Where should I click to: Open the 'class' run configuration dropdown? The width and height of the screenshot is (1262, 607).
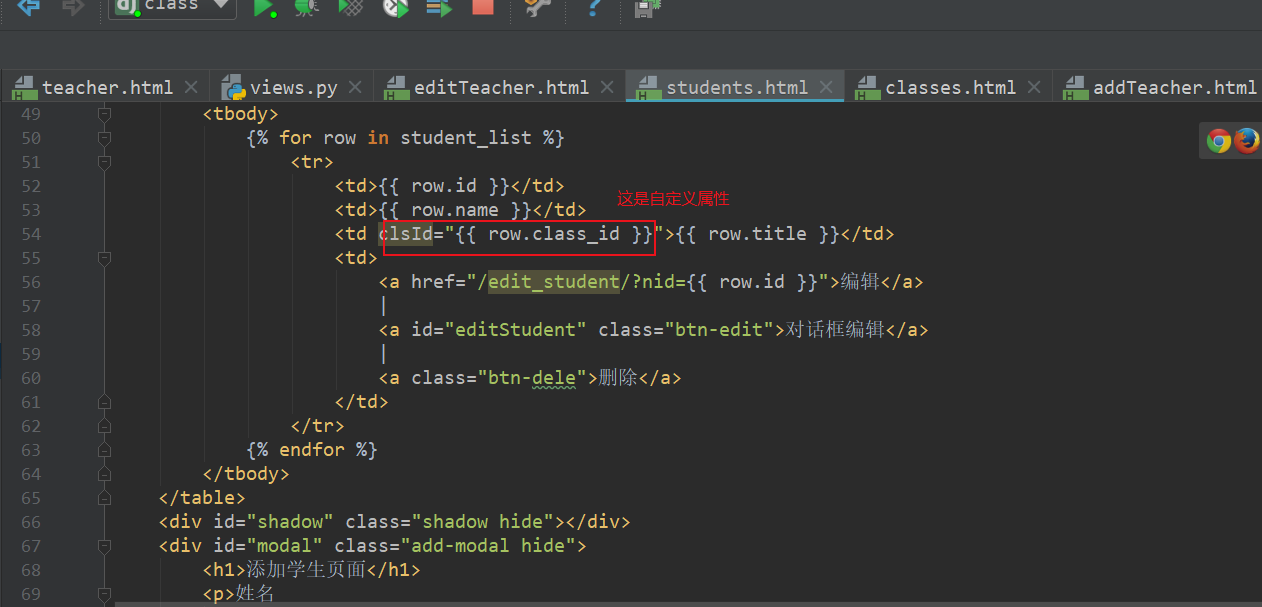coord(172,7)
